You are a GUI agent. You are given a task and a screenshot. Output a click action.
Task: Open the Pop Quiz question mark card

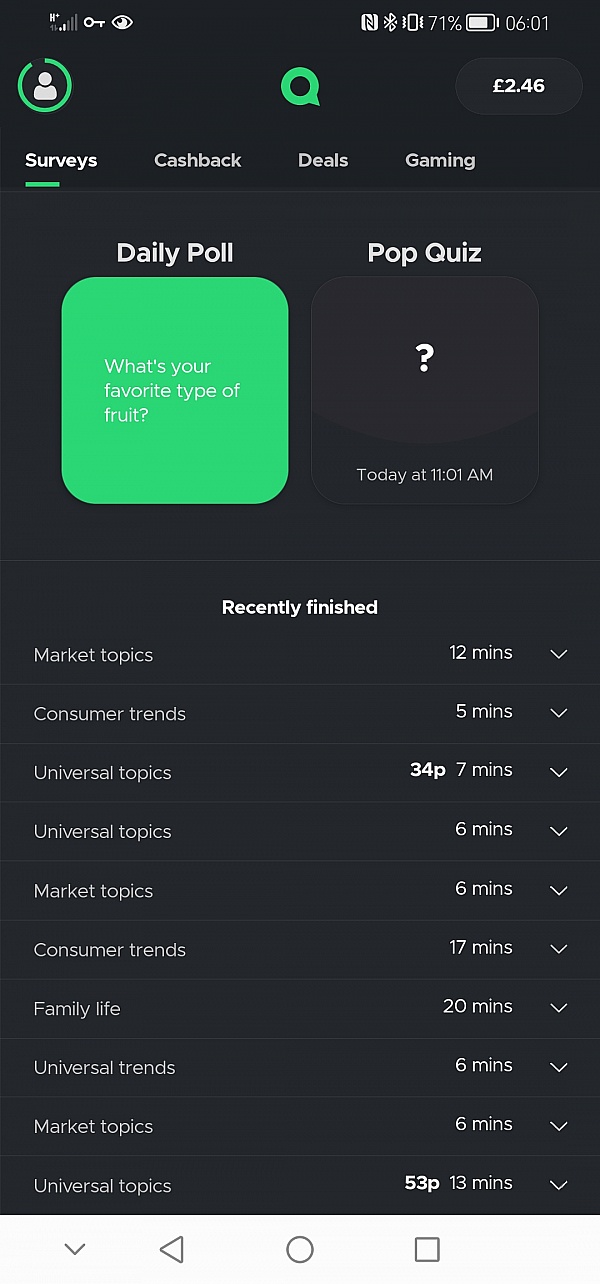[x=424, y=389]
